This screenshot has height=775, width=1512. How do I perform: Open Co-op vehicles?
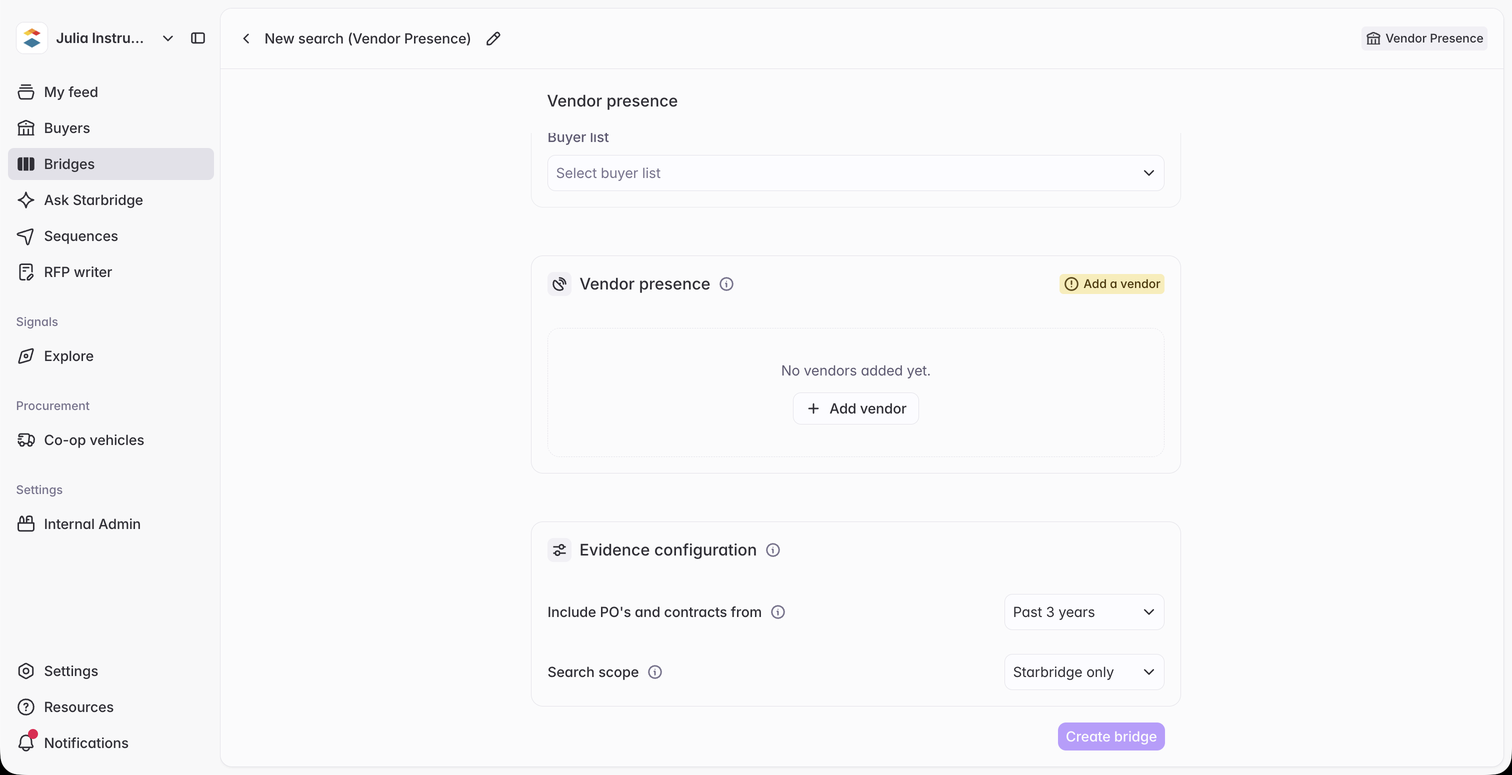[x=111, y=440]
